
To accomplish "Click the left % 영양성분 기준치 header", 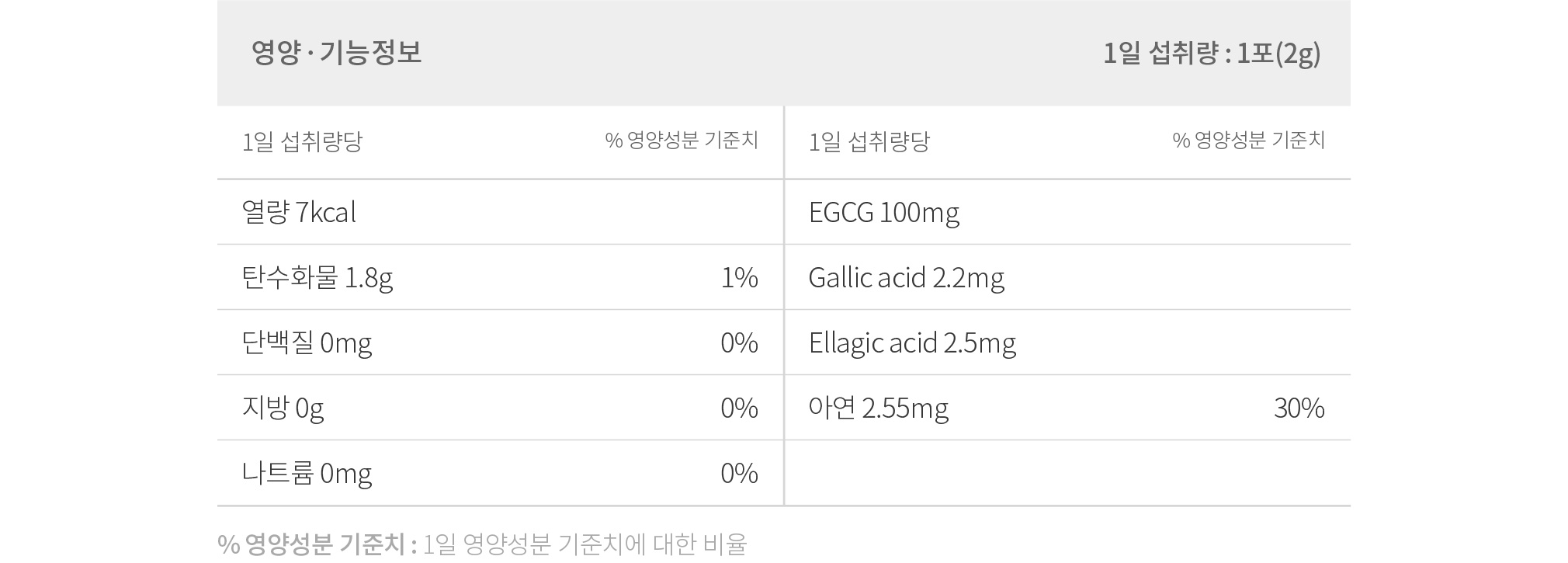I will click(682, 141).
